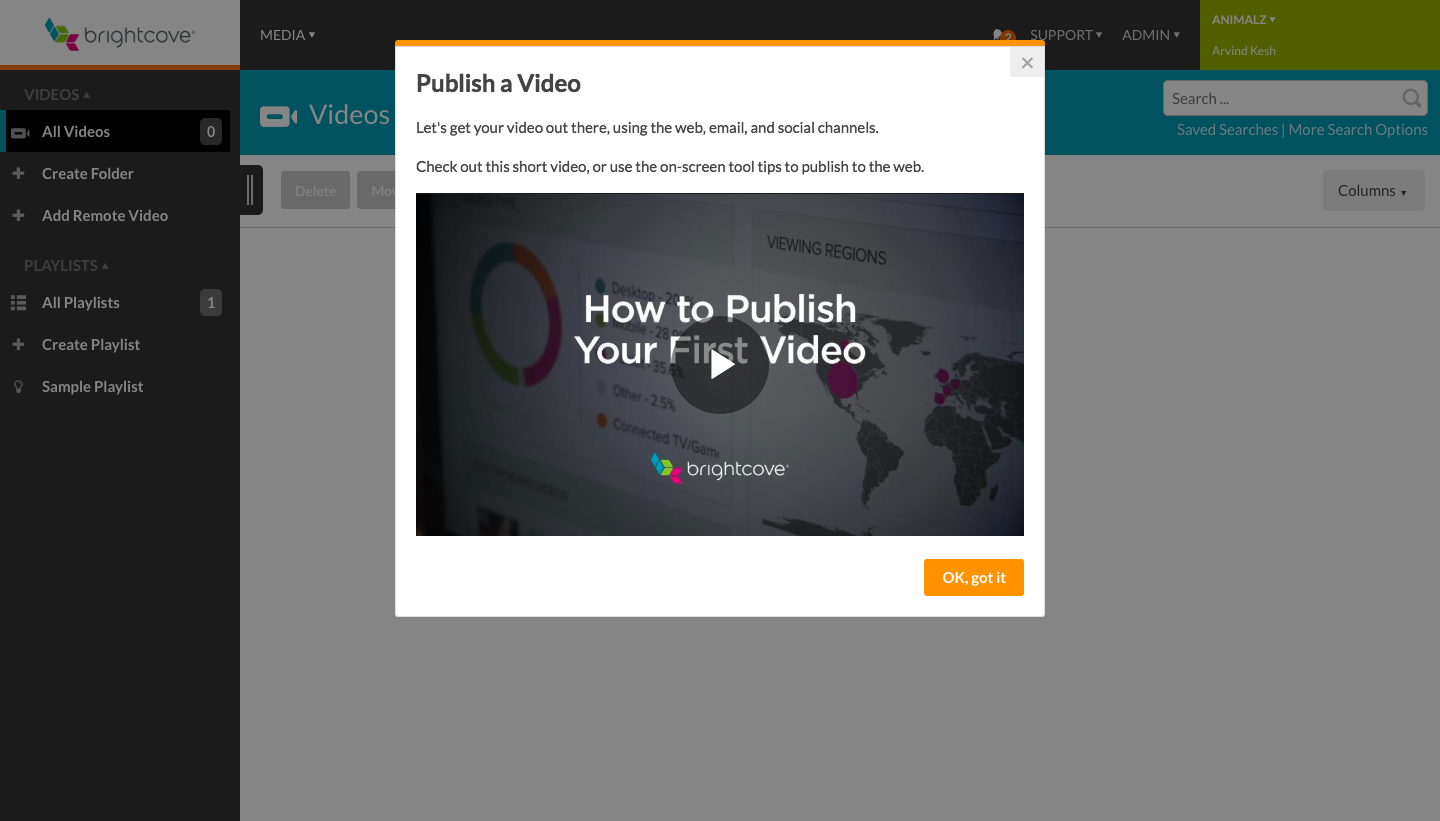Viewport: 1440px width, 821px height.
Task: Click the All Videos camera icon
Action: (x=20, y=132)
